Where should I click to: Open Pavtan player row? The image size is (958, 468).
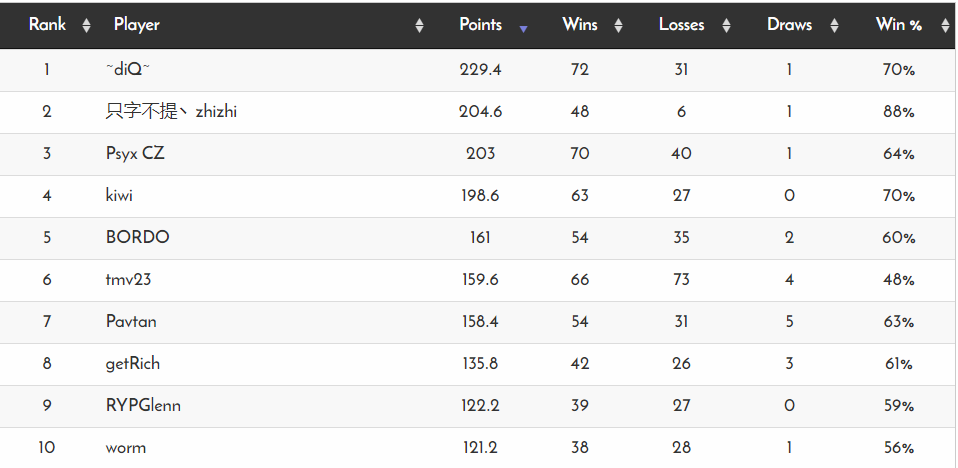tap(131, 321)
